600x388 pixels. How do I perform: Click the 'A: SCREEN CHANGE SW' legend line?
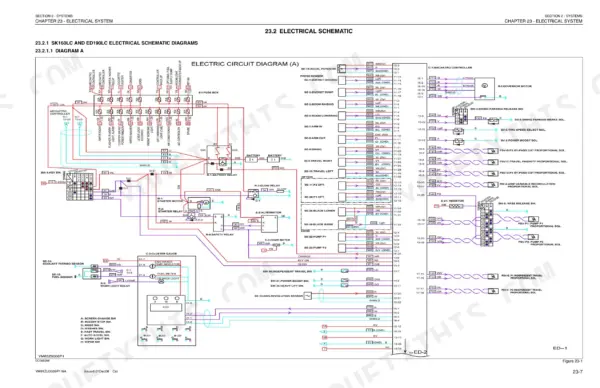98,318
